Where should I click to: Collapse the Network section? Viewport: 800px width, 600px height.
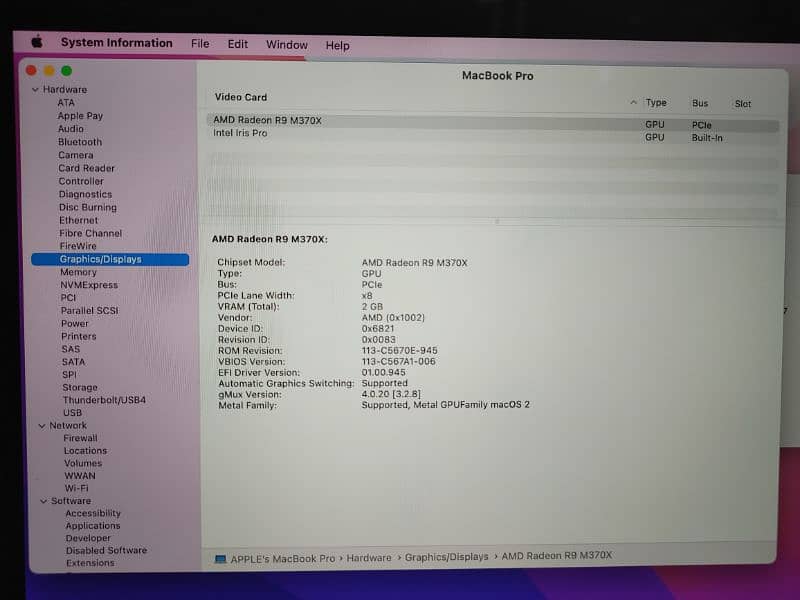click(41, 426)
